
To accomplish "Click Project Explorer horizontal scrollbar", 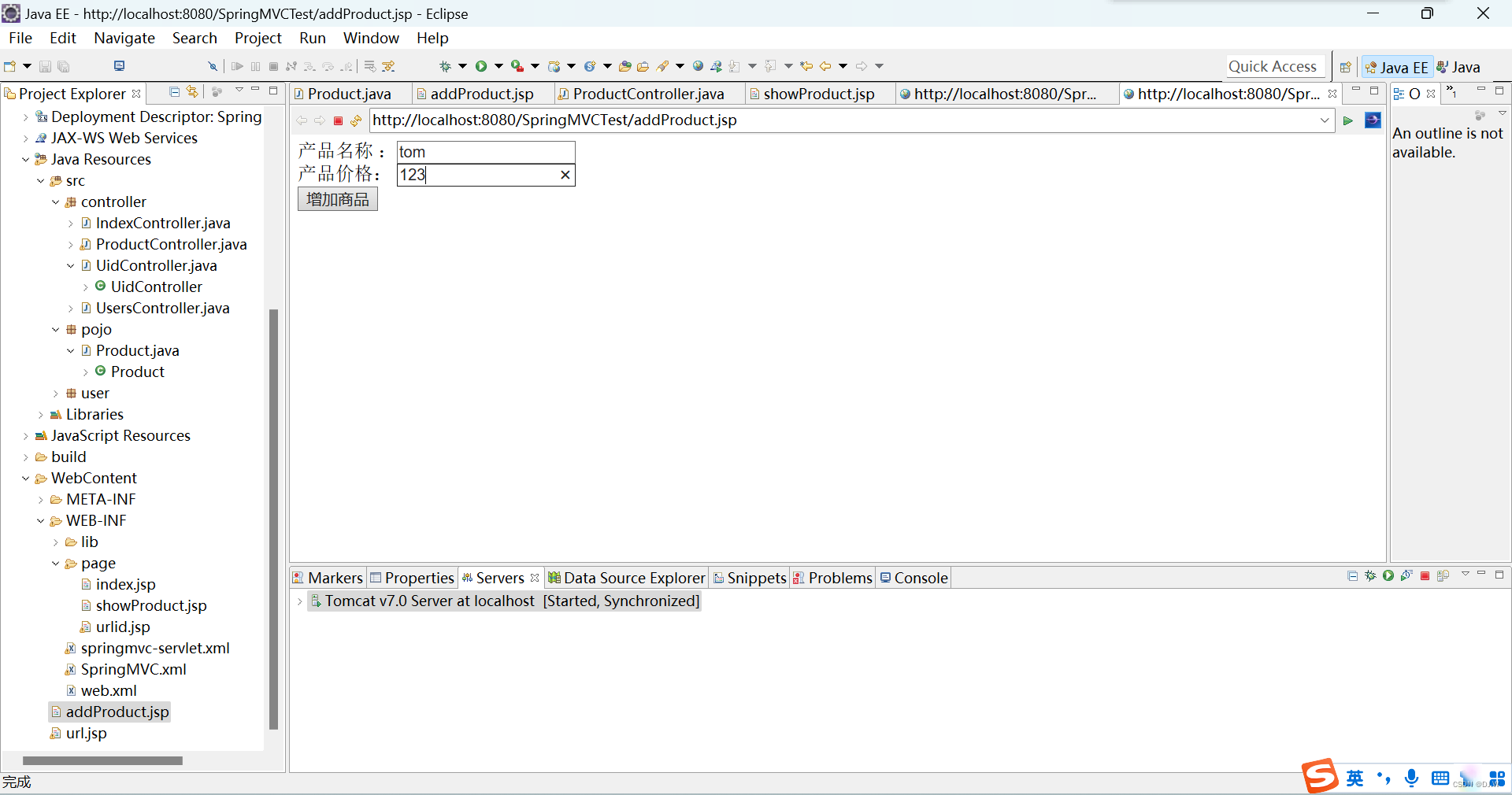I will pos(102,760).
